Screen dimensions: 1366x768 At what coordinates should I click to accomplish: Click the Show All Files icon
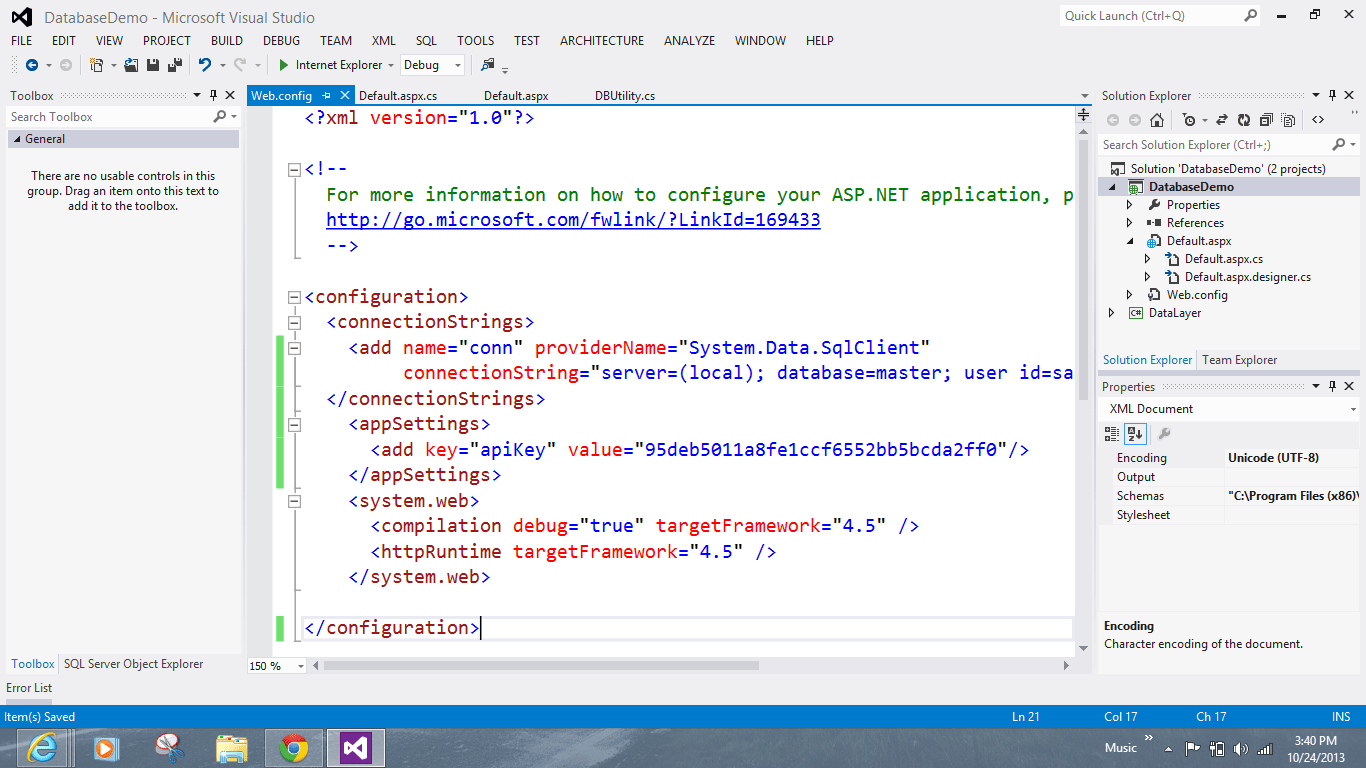click(x=1286, y=119)
